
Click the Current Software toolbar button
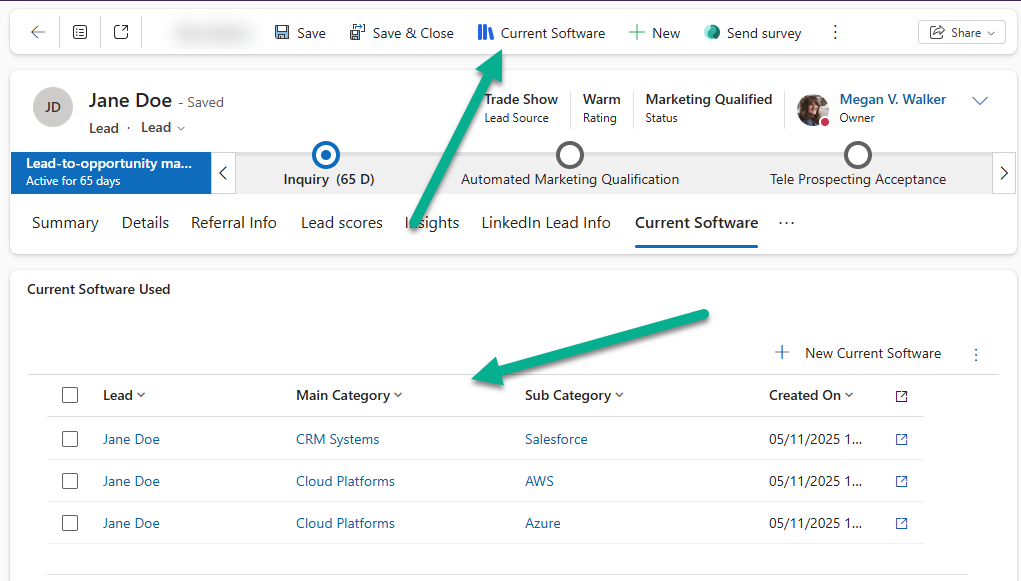click(x=541, y=33)
